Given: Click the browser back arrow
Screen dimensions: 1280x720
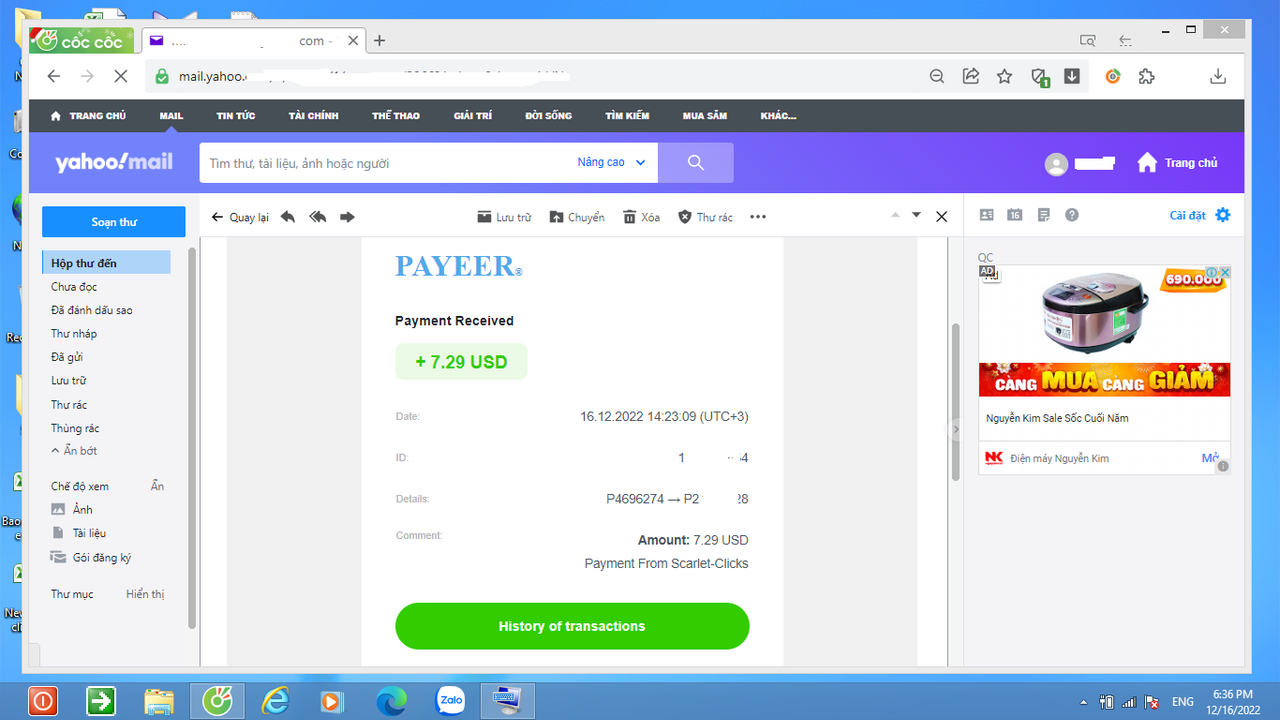Looking at the screenshot, I should (x=54, y=76).
